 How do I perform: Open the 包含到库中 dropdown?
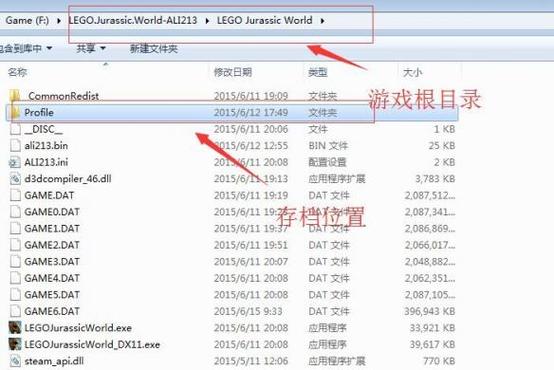(x=25, y=48)
